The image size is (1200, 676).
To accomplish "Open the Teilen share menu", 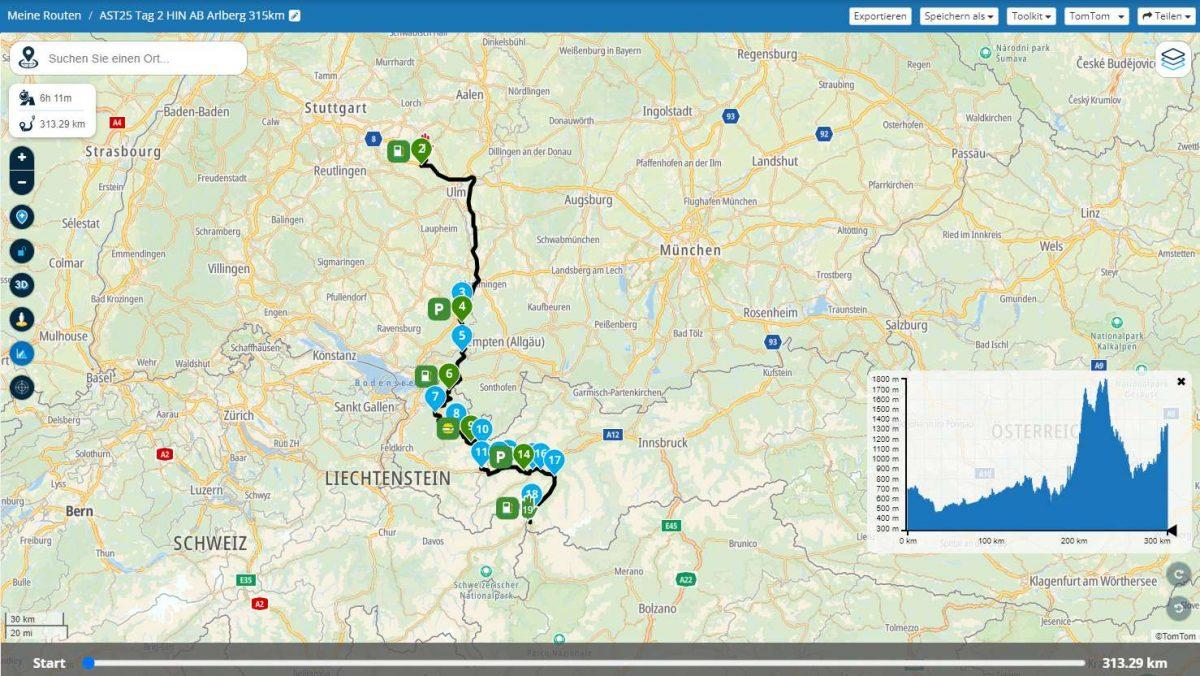I will coord(1165,16).
